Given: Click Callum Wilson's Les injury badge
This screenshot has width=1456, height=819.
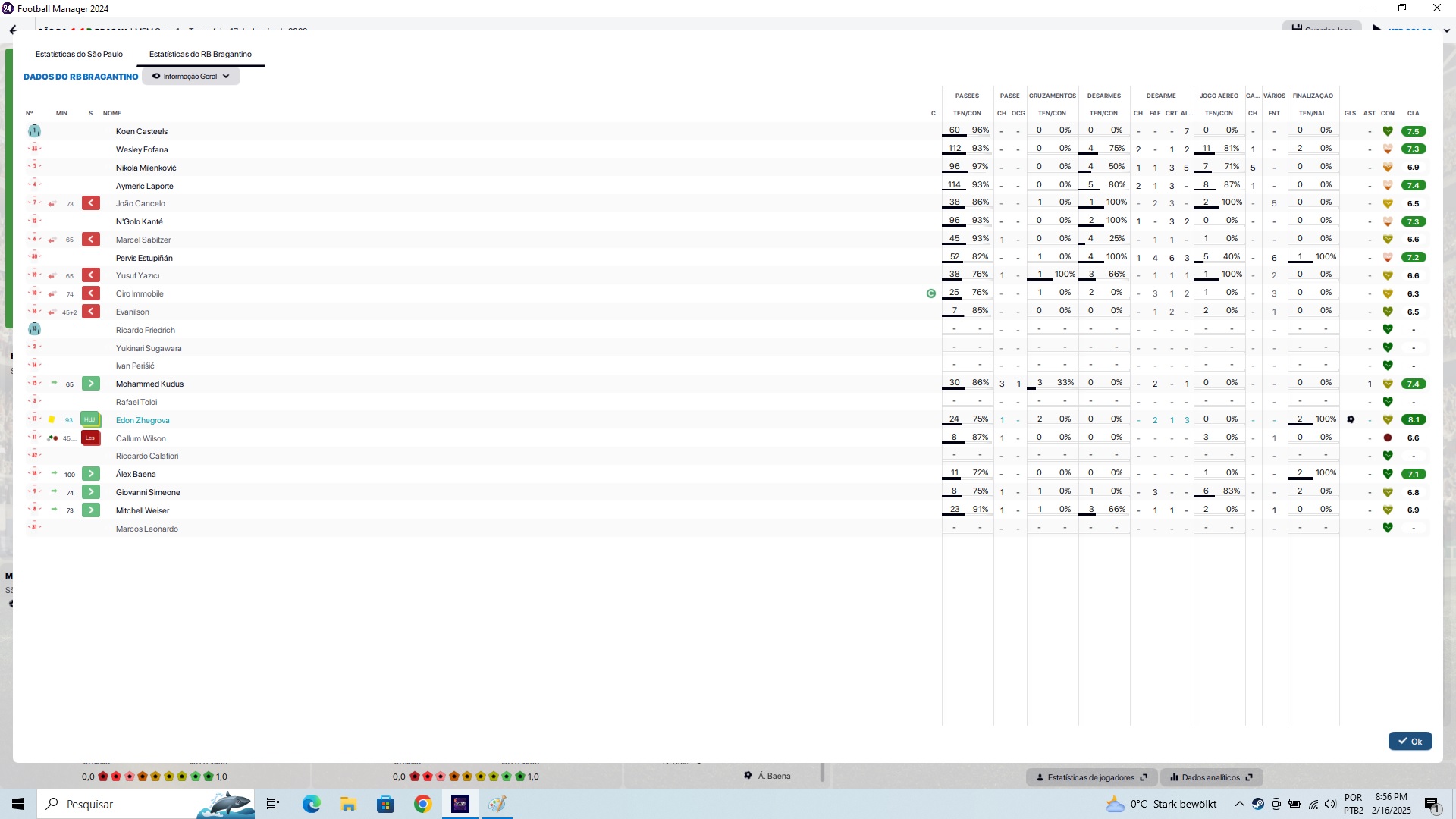Looking at the screenshot, I should (90, 438).
